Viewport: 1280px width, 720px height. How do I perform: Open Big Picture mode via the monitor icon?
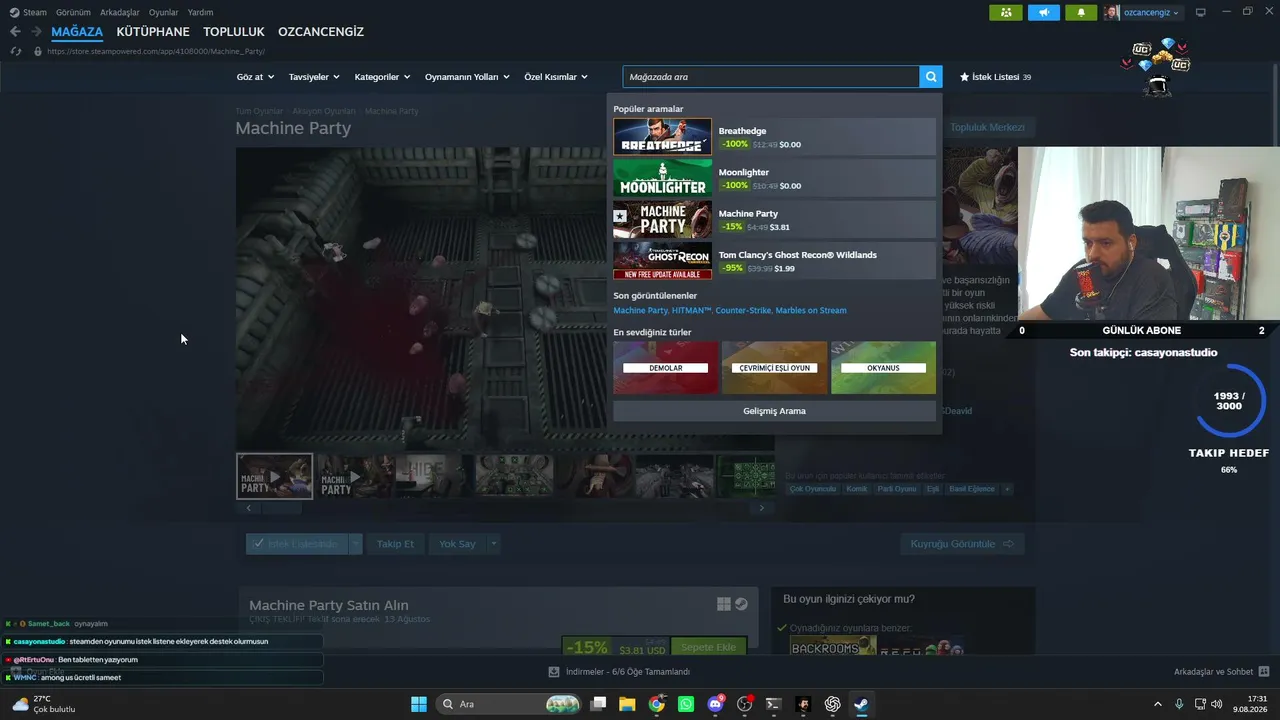[x=1201, y=12]
